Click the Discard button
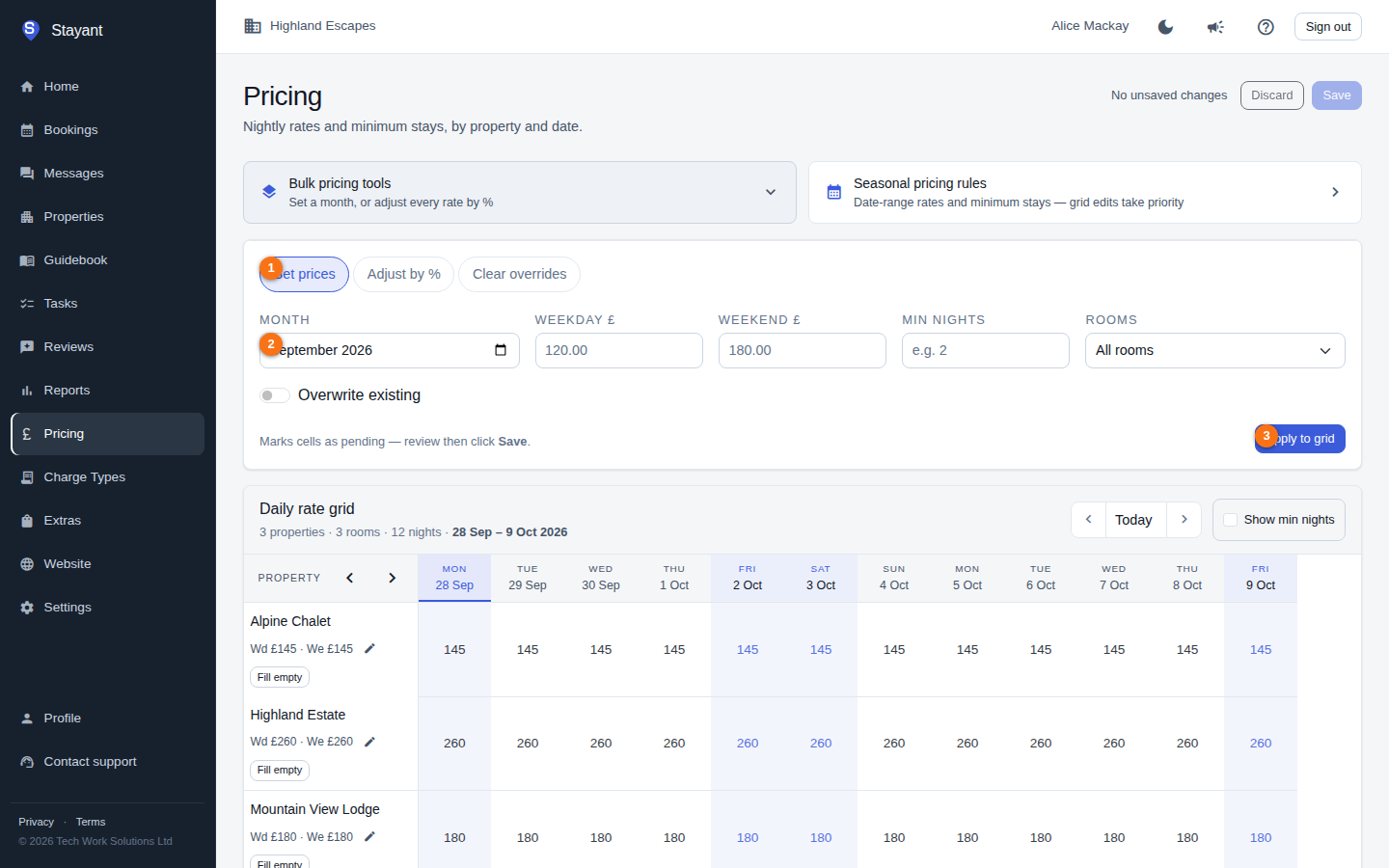 click(1272, 95)
